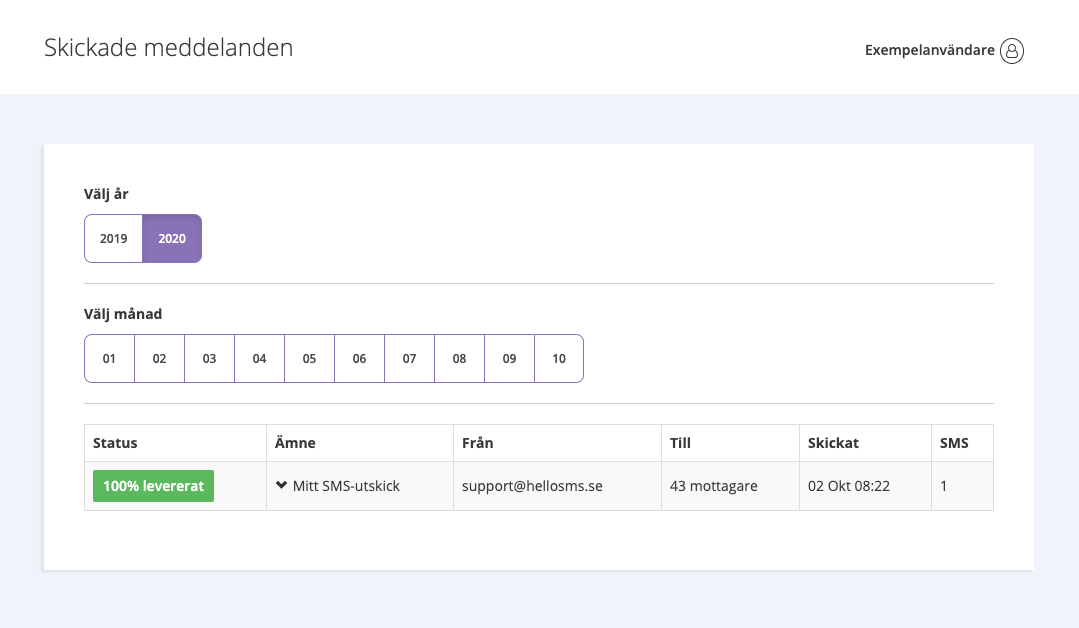This screenshot has width=1079, height=628.
Task: Click the SMS column header
Action: (962, 443)
